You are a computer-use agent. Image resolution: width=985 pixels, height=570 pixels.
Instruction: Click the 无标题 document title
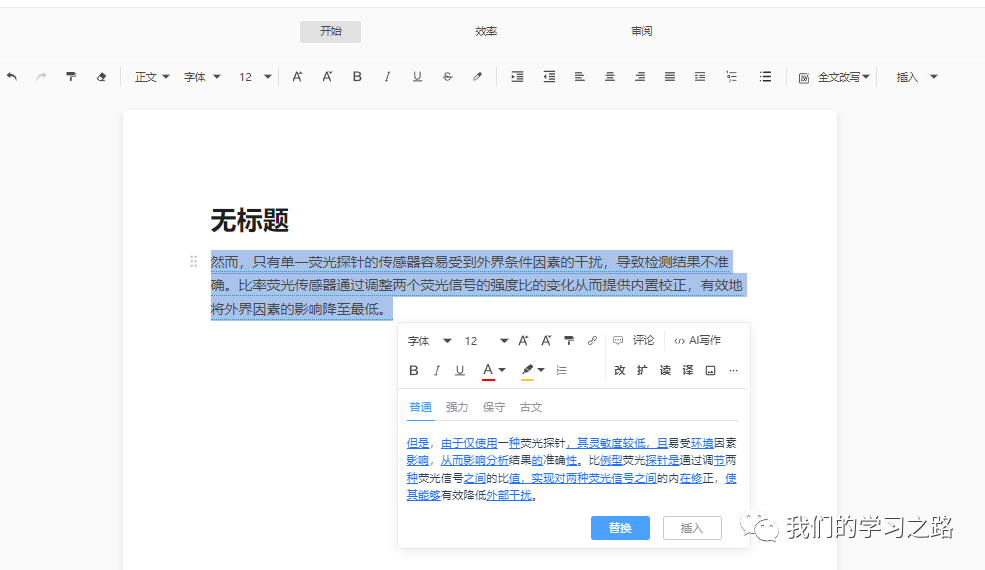coord(249,221)
